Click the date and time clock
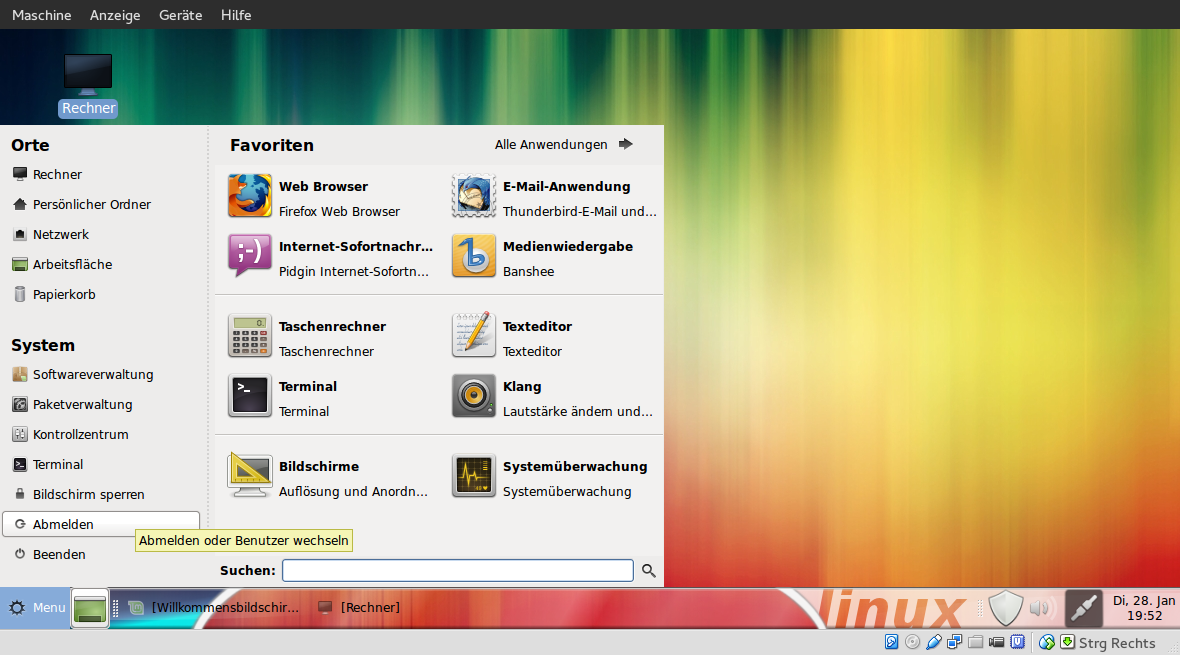The image size is (1180, 655). pos(1144,608)
